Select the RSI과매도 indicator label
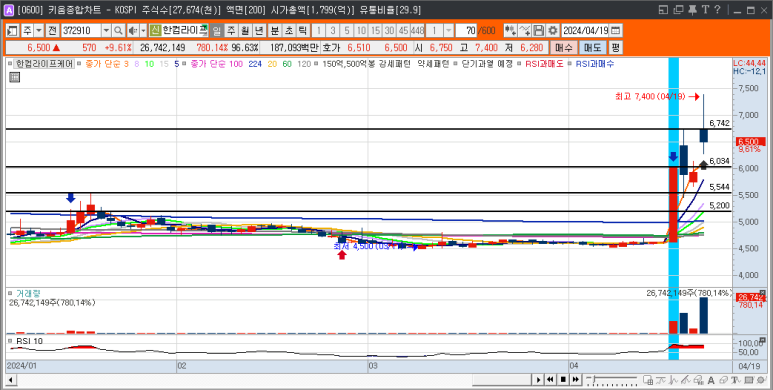Screen dimensions: 773x390 pyautogui.click(x=544, y=64)
